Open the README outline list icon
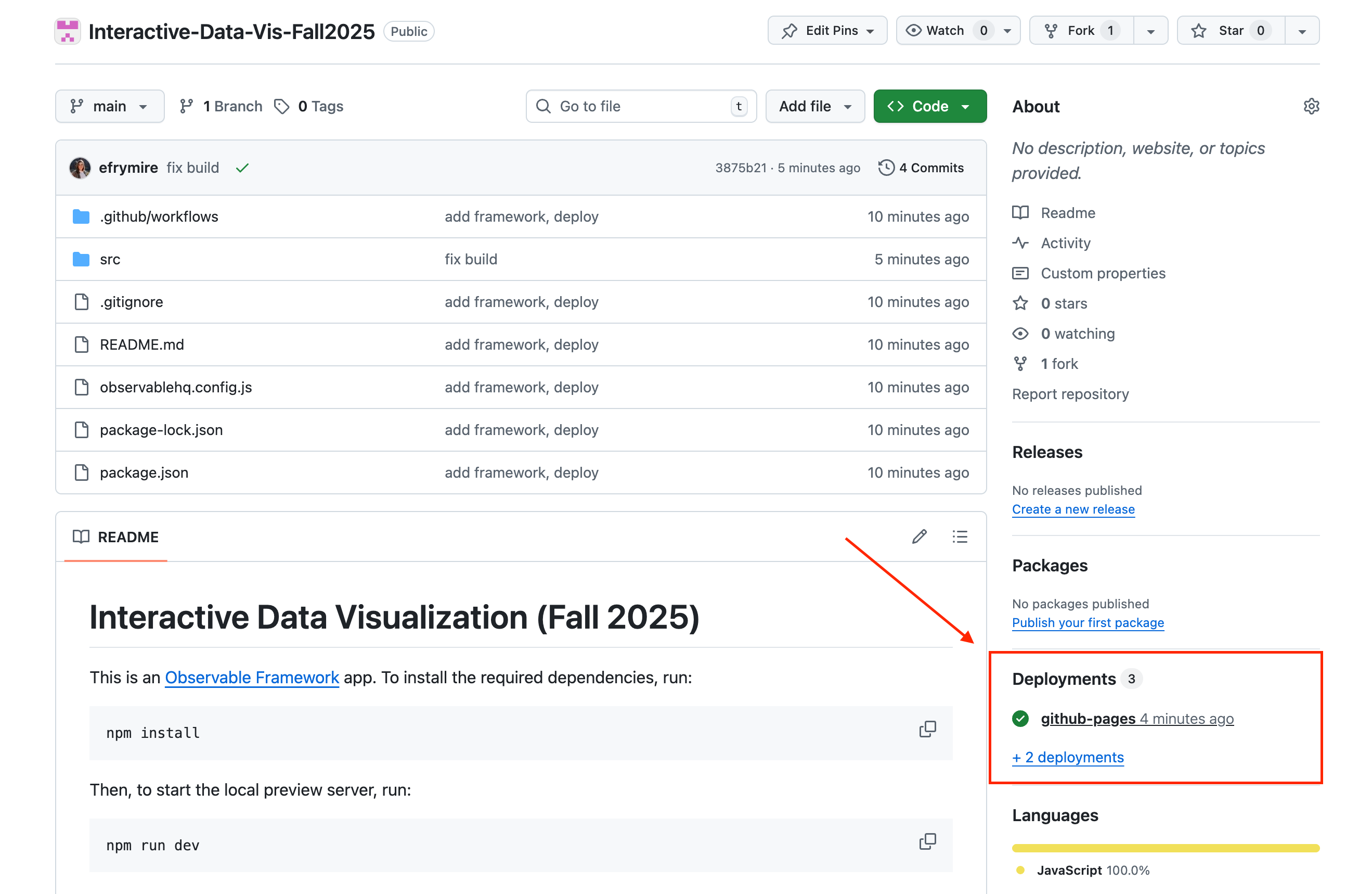Screen dimensions: 1372x894 (960, 537)
